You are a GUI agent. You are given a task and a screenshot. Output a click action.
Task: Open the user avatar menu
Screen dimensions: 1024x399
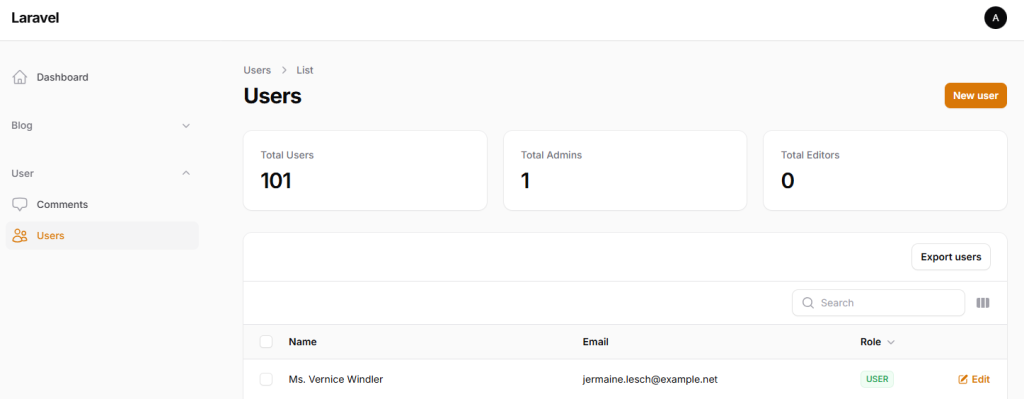995,18
